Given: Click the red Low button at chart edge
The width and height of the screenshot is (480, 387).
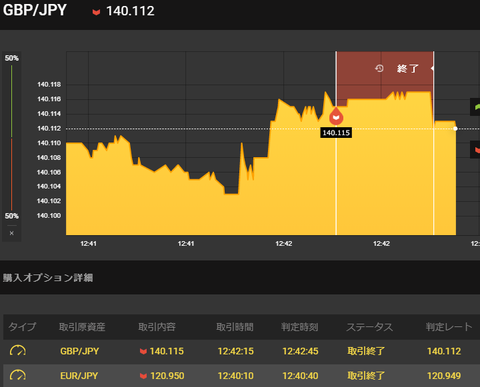Looking at the screenshot, I should point(475,150).
